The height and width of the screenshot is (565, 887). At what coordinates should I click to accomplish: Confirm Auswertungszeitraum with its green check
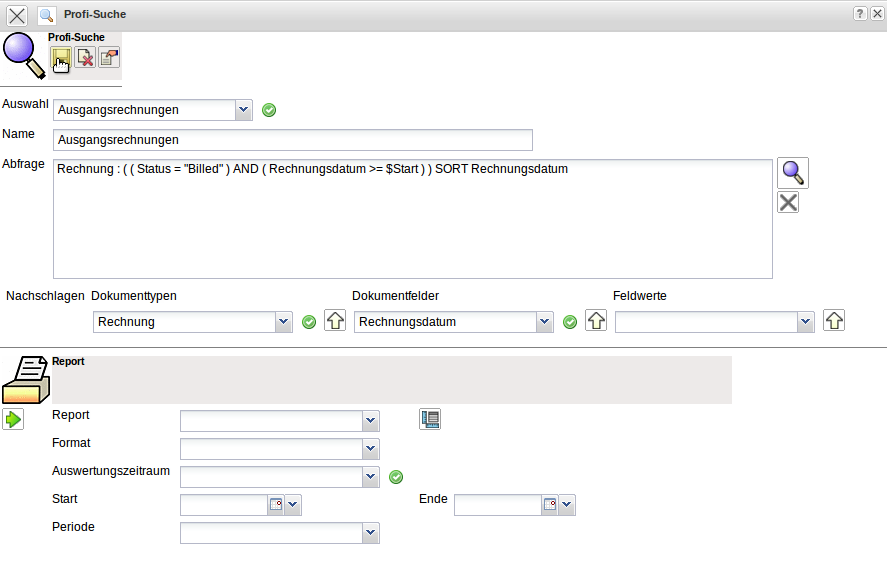pos(396,477)
